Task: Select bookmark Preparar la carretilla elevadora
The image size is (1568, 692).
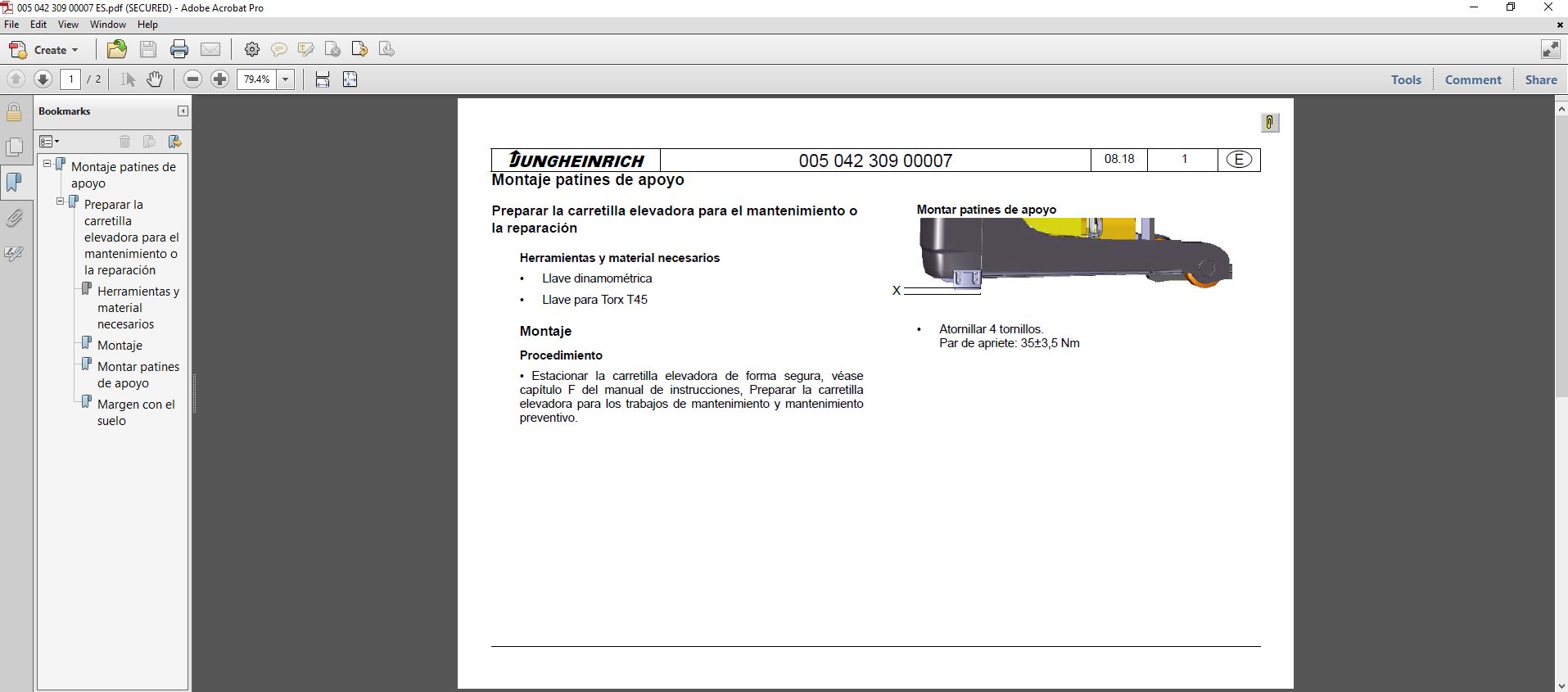Action: click(131, 237)
